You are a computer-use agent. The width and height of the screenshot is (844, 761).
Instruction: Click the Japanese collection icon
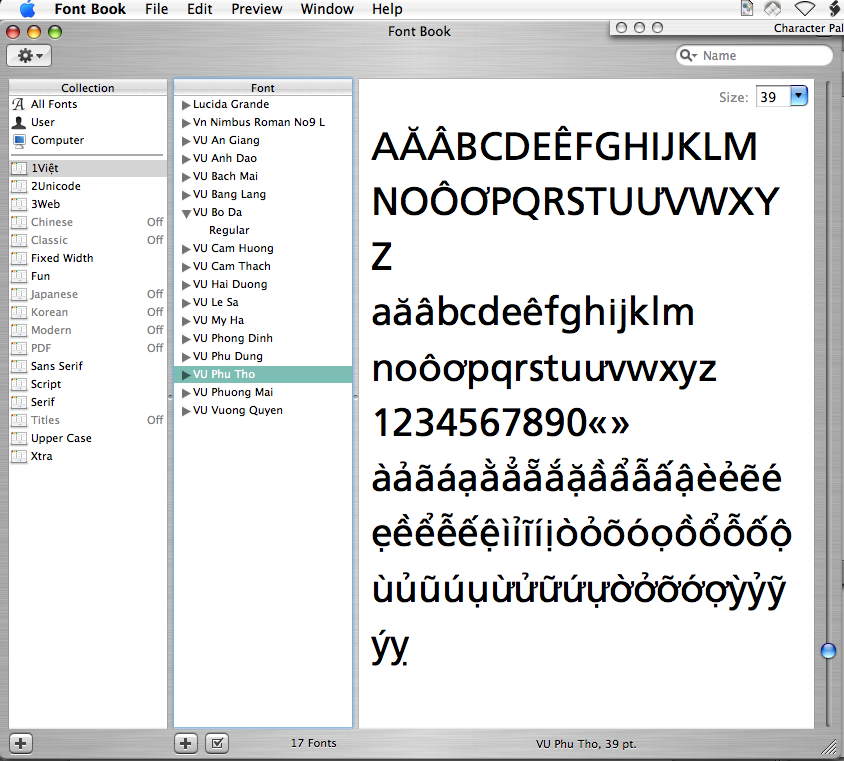(x=19, y=294)
